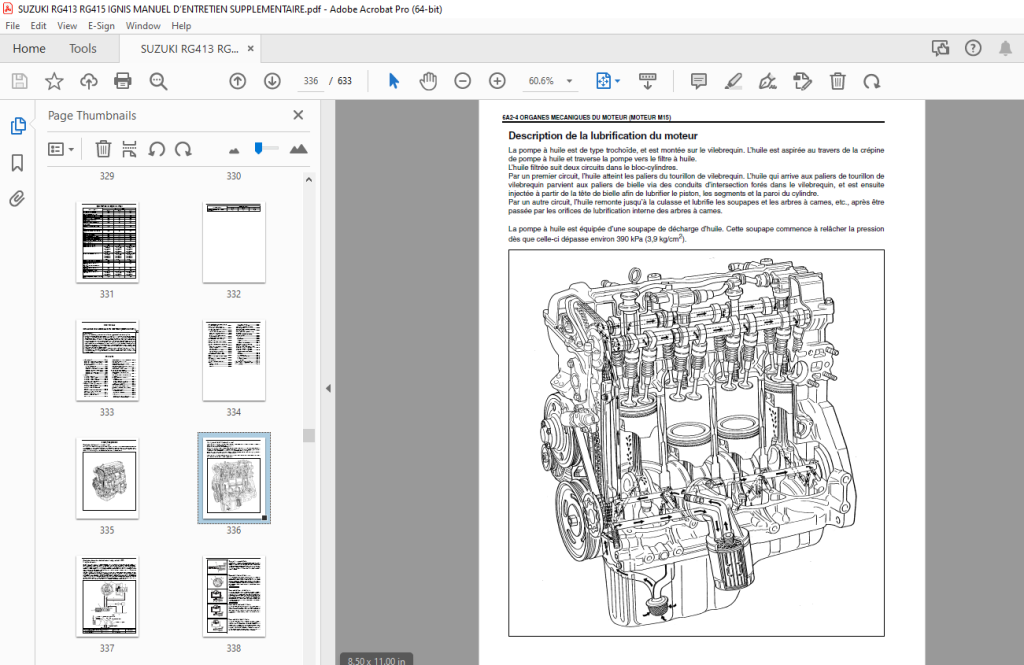Select page 333 thumbnail
The width and height of the screenshot is (1024, 665).
107,361
